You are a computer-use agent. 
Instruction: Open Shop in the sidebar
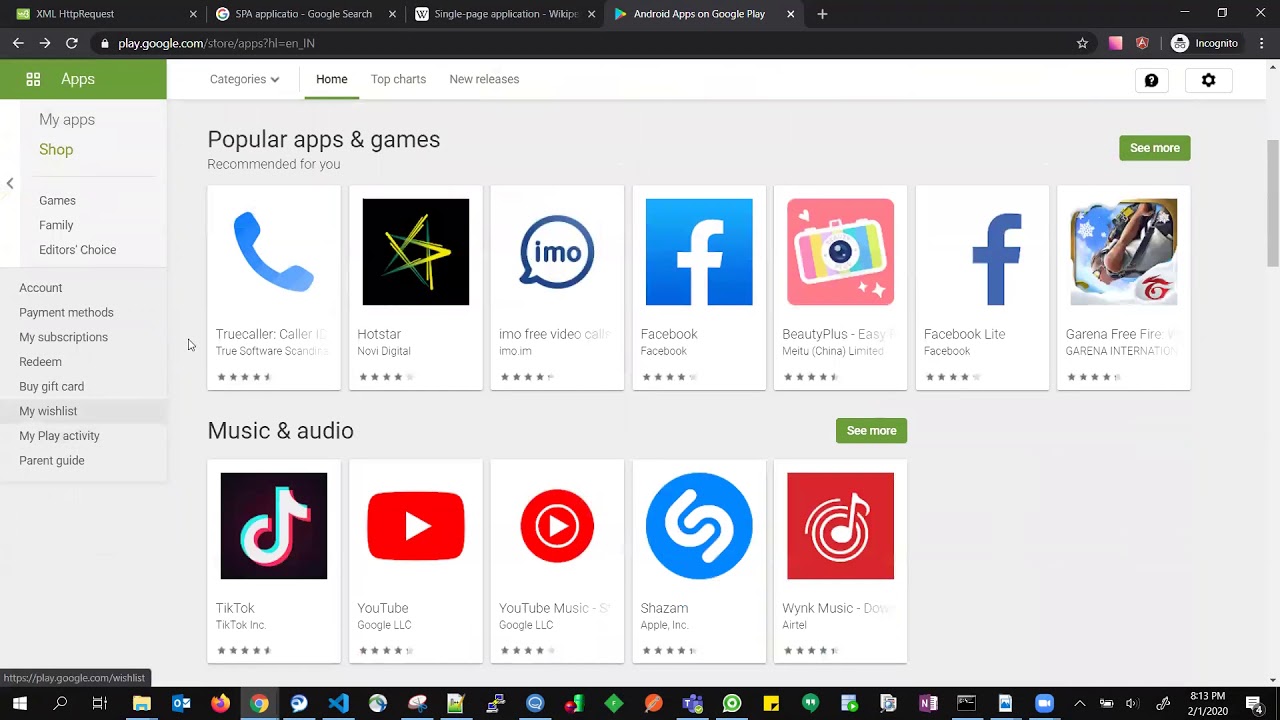[56, 149]
